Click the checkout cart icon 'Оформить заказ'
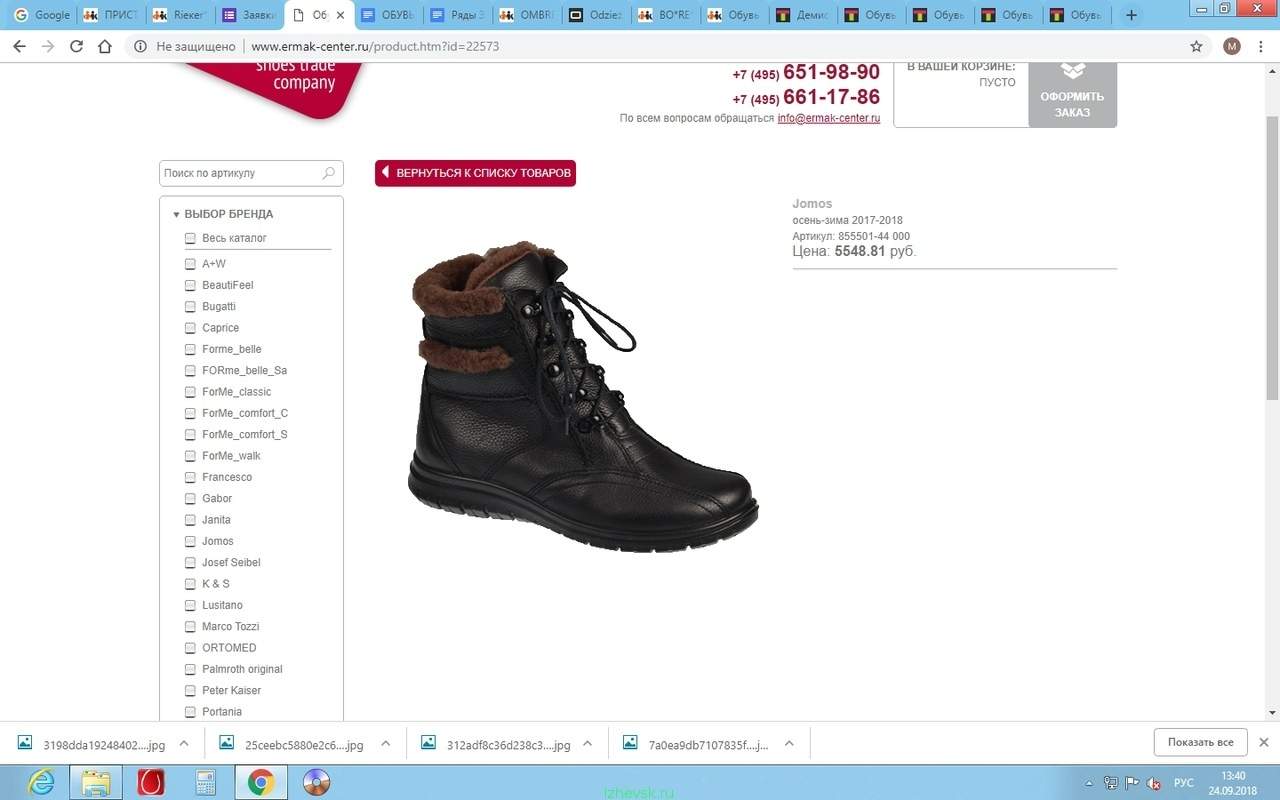 pyautogui.click(x=1072, y=95)
